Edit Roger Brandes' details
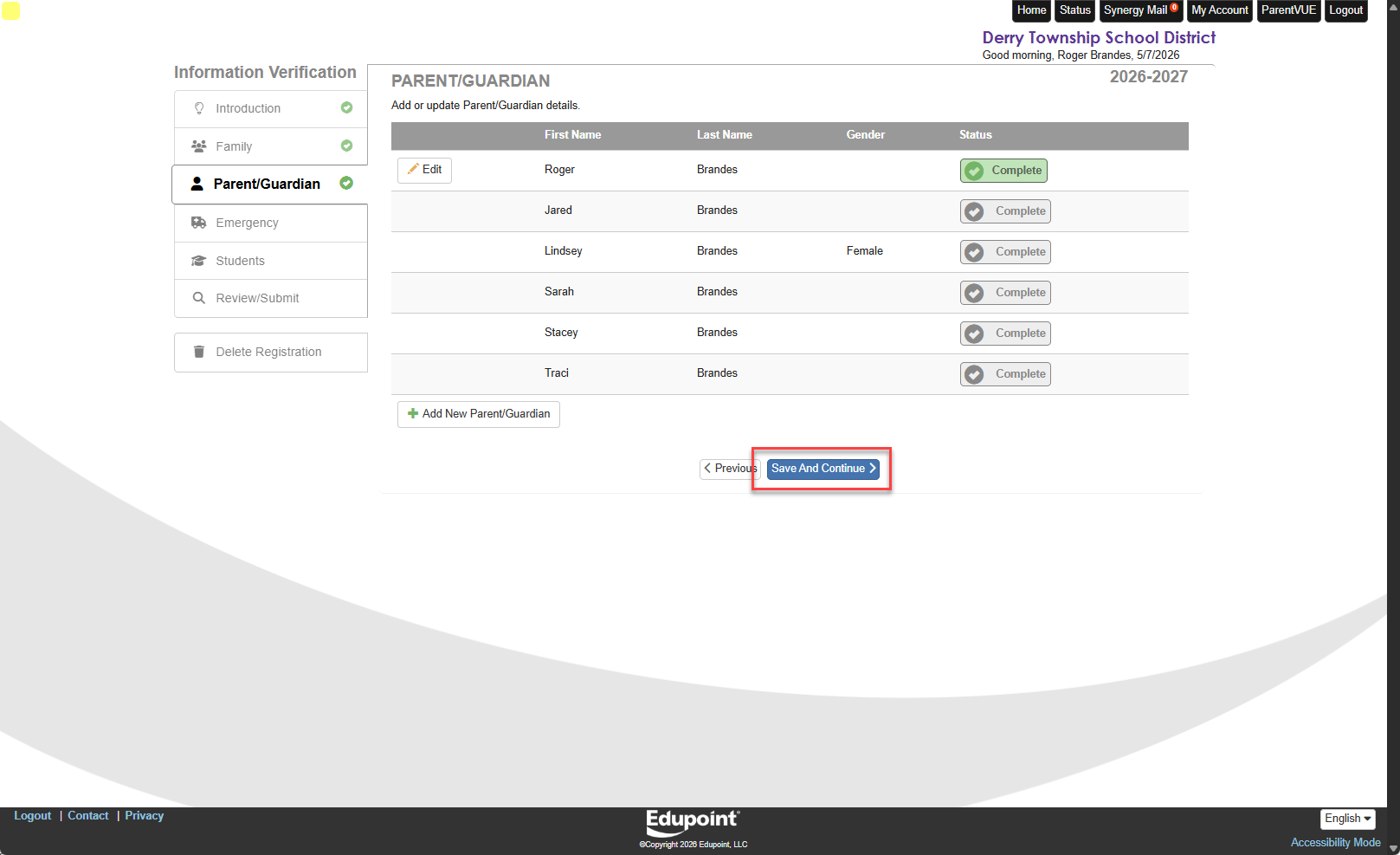Viewport: 1400px width, 855px height. coord(424,170)
